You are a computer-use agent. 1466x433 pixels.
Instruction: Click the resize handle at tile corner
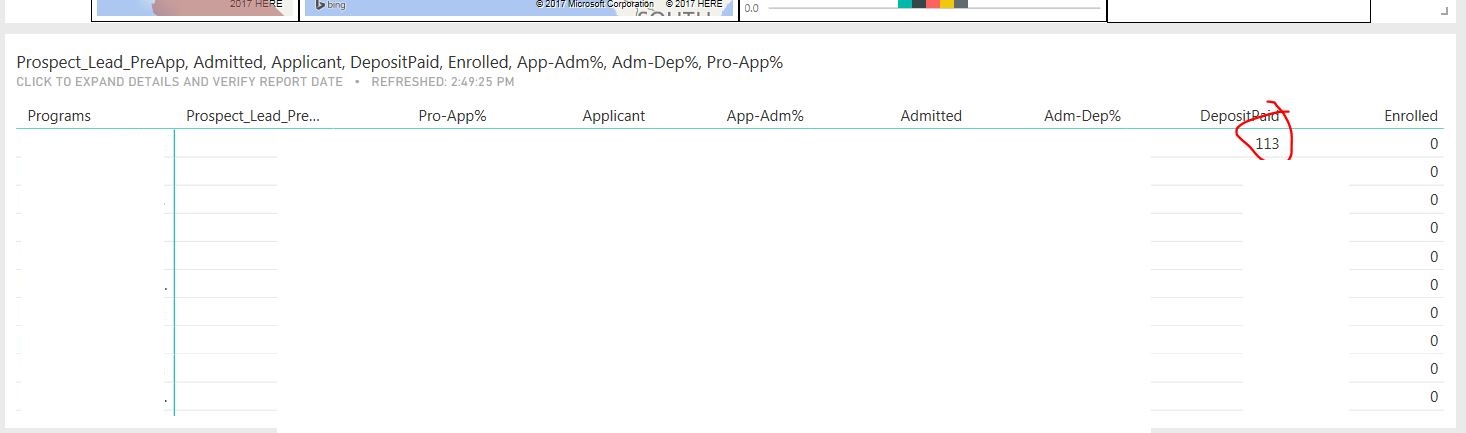(x=1442, y=10)
